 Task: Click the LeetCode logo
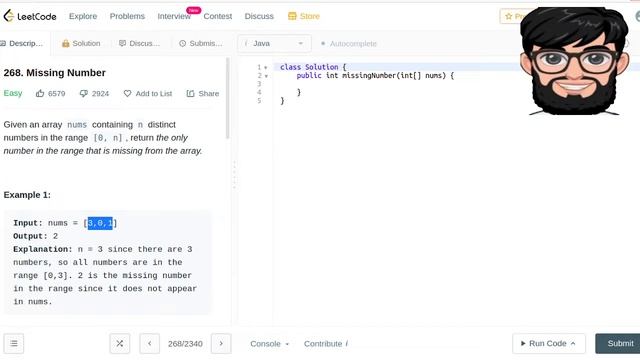pos(30,16)
